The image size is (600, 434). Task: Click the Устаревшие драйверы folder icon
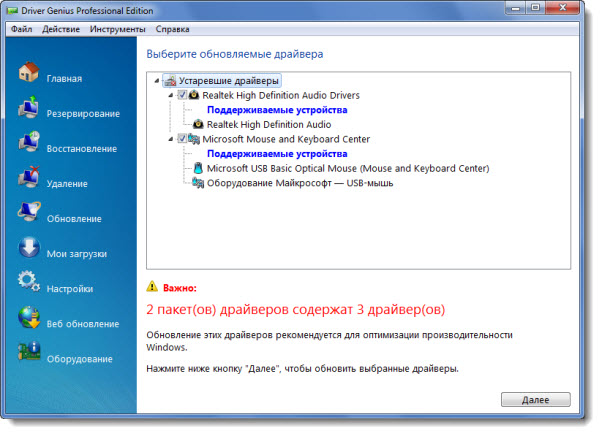tap(170, 81)
